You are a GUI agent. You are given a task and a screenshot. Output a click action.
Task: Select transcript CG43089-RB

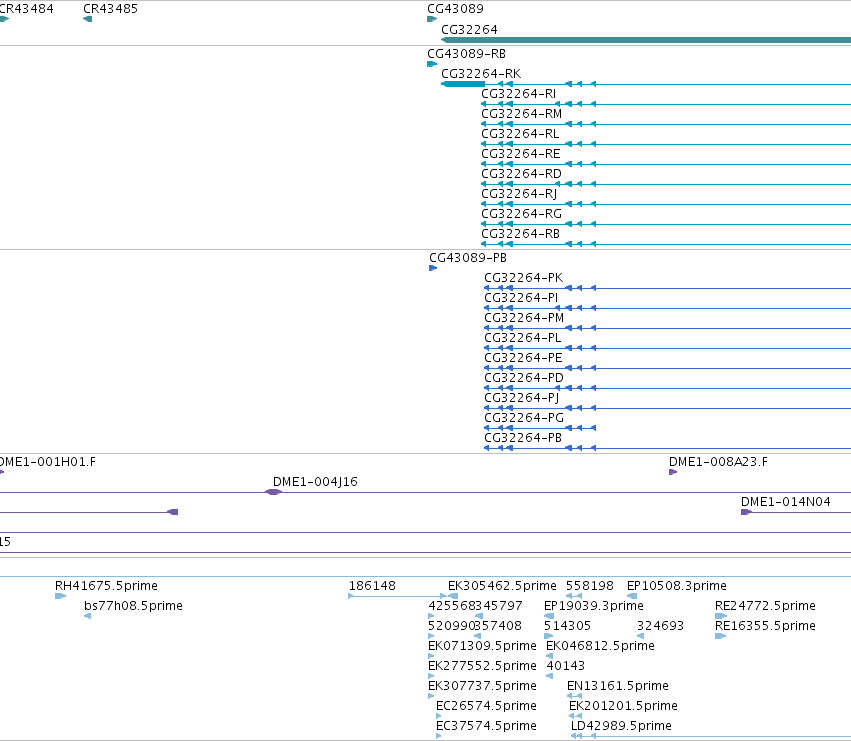click(x=466, y=54)
